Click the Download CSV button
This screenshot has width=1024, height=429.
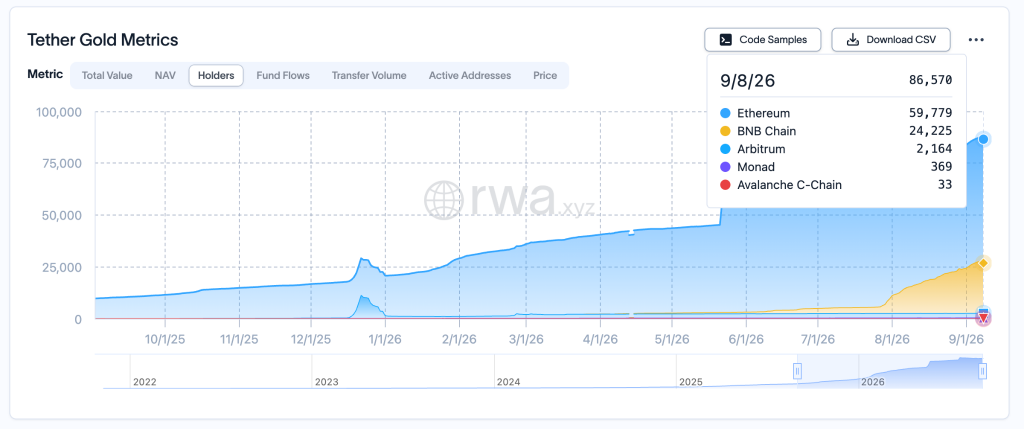pyautogui.click(x=891, y=40)
